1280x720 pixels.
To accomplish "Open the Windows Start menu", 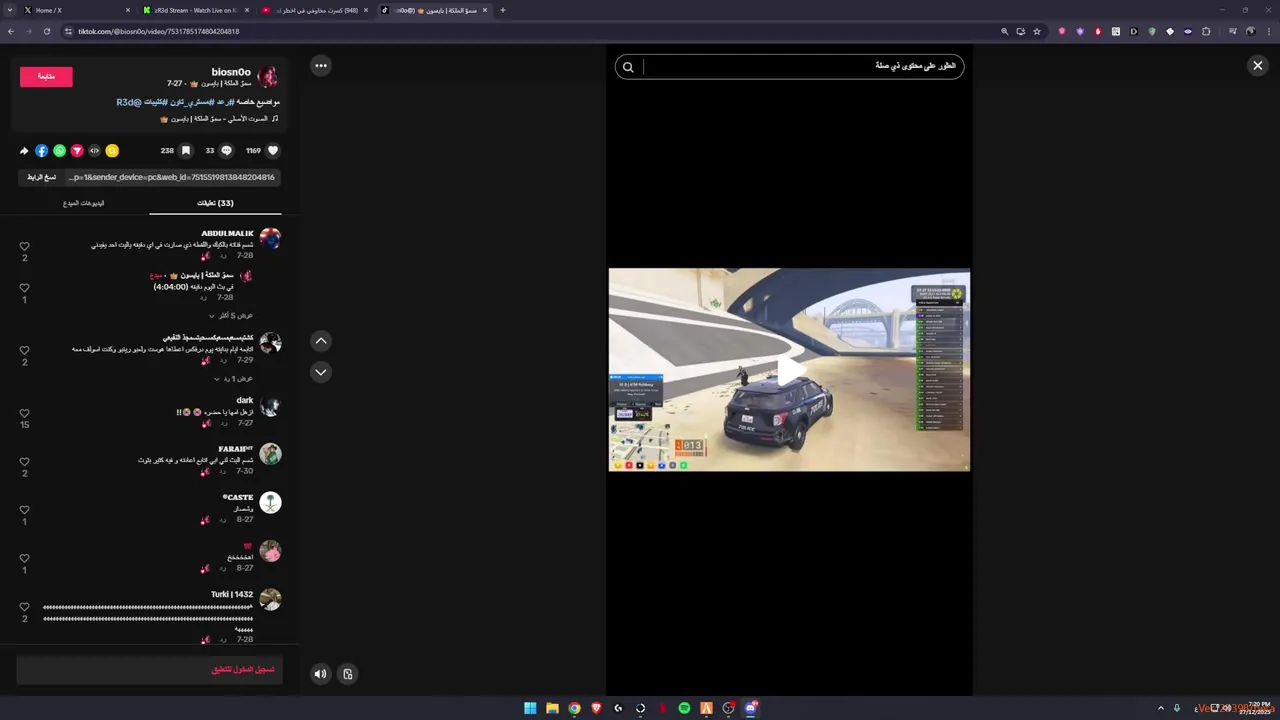I will click(x=530, y=708).
